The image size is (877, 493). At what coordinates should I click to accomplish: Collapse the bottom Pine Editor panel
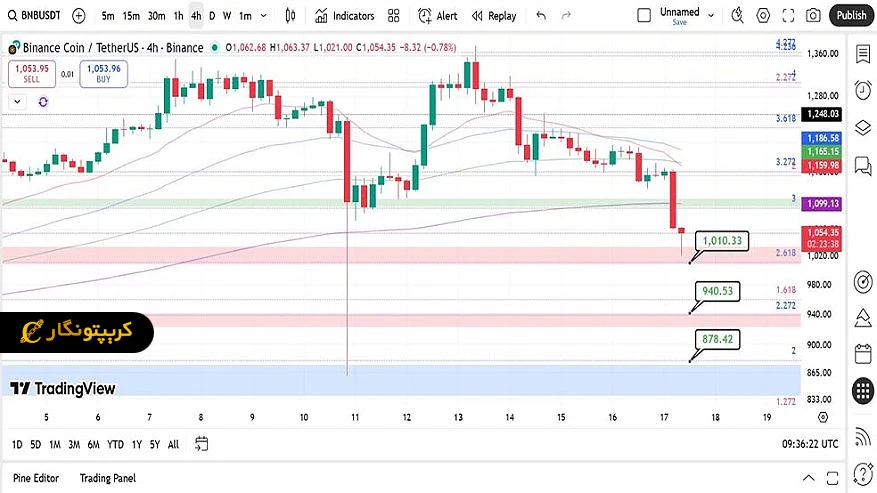point(807,479)
